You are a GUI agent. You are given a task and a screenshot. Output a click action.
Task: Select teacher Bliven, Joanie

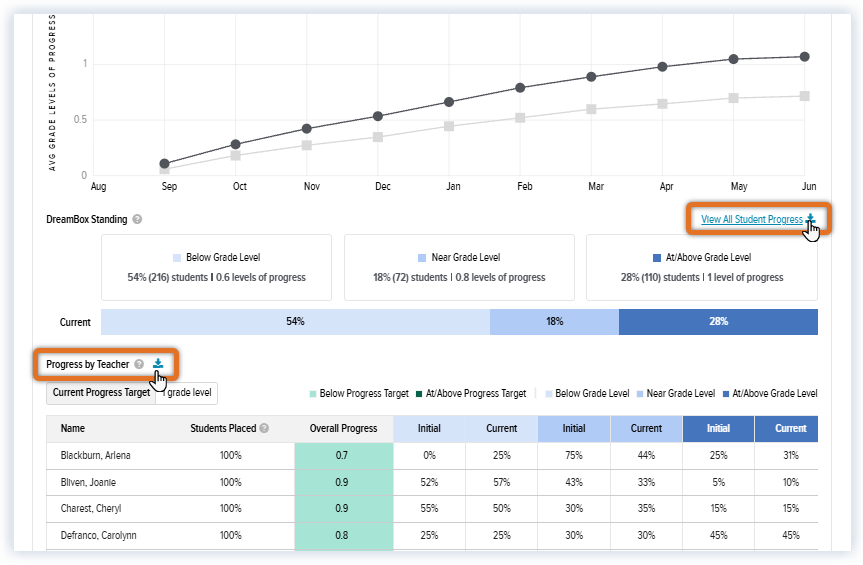(x=88, y=482)
